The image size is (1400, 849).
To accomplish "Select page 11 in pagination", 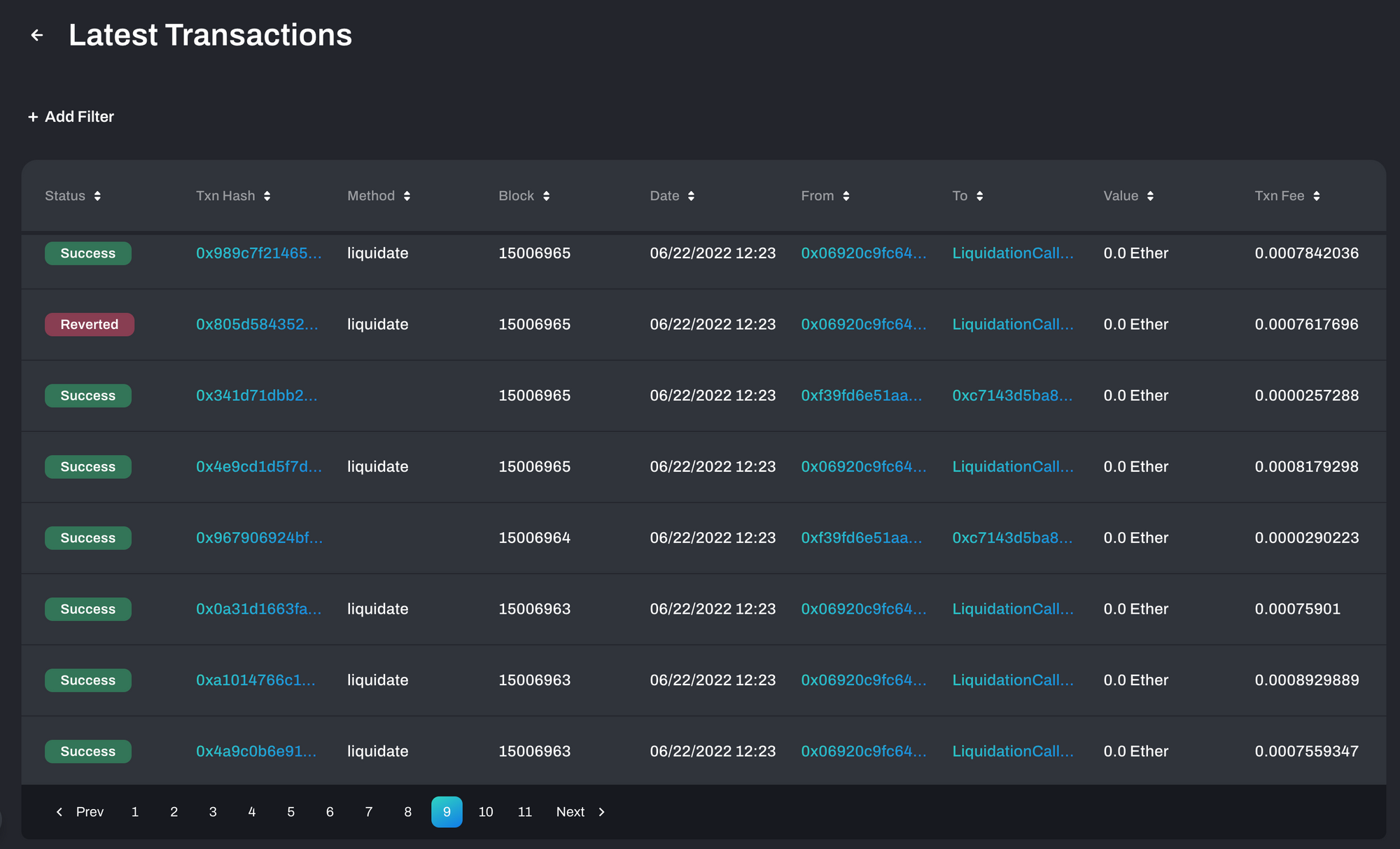I will point(525,812).
